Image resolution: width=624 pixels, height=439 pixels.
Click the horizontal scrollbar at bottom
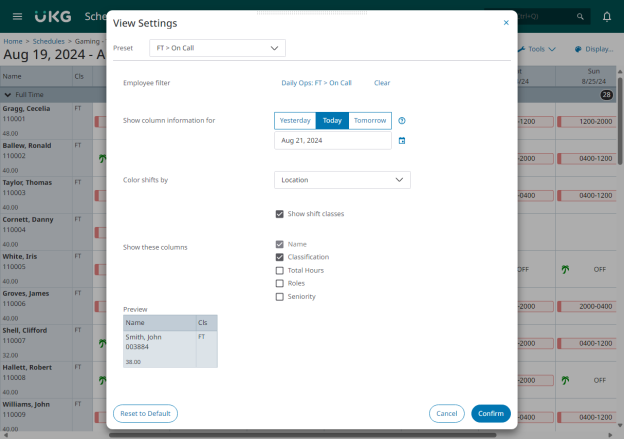pos(302,435)
